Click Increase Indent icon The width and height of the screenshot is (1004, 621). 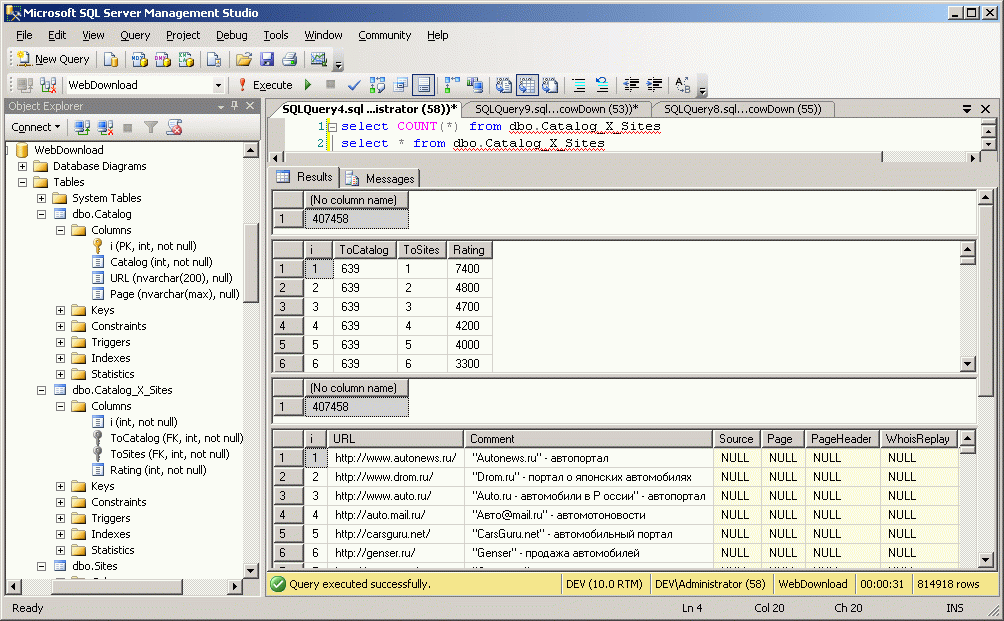pos(654,85)
